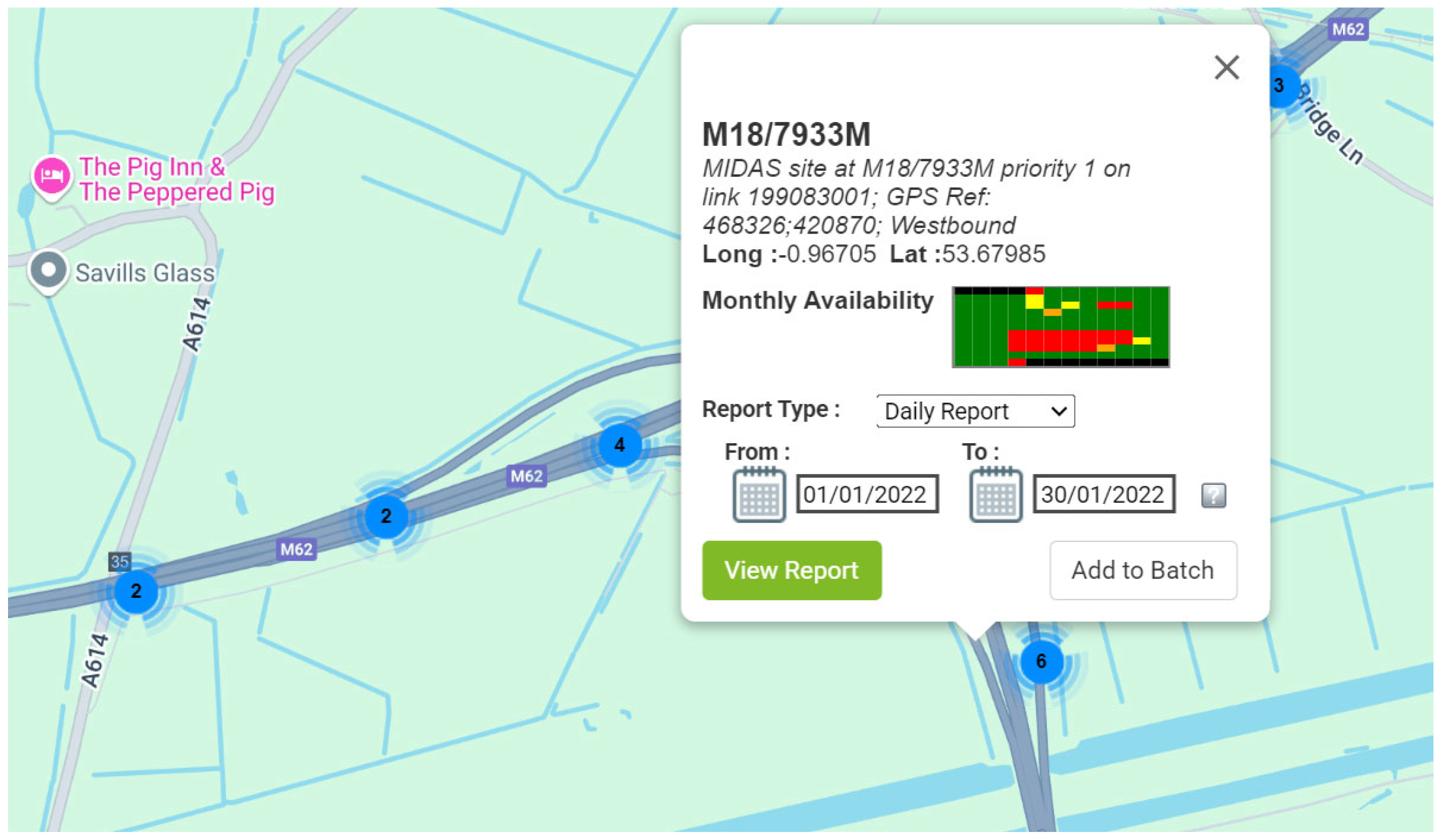Viewport: 1441px width, 840px height.
Task: Click the Savills Glass location pin
Action: [x=49, y=270]
